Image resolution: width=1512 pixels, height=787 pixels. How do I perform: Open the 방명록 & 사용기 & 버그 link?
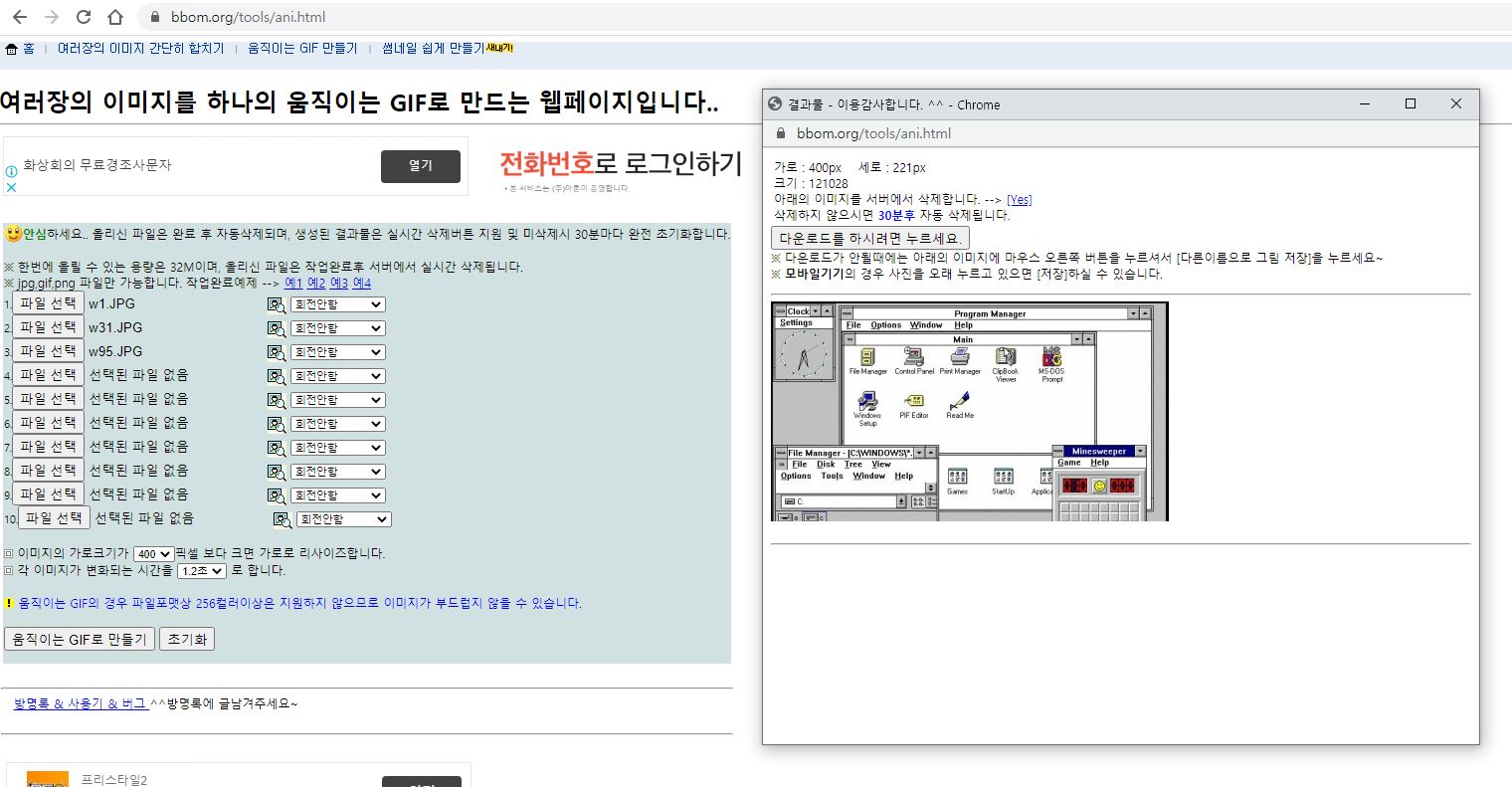(81, 703)
